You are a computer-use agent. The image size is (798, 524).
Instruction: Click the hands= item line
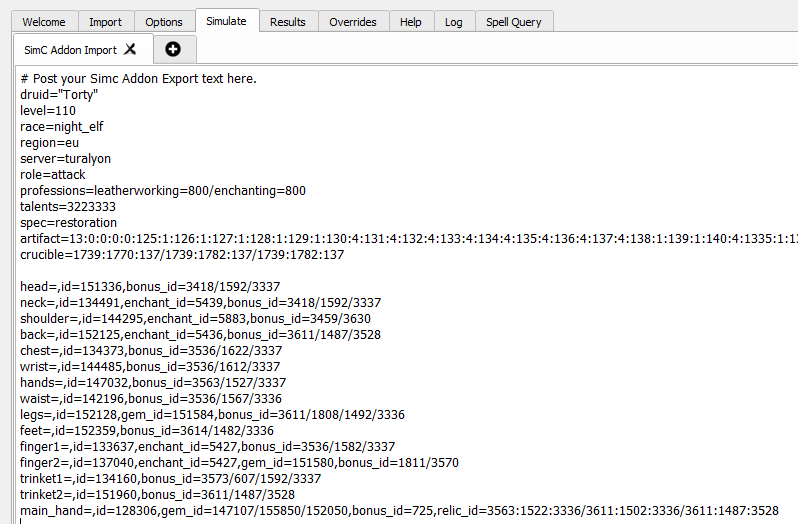[x=153, y=383]
